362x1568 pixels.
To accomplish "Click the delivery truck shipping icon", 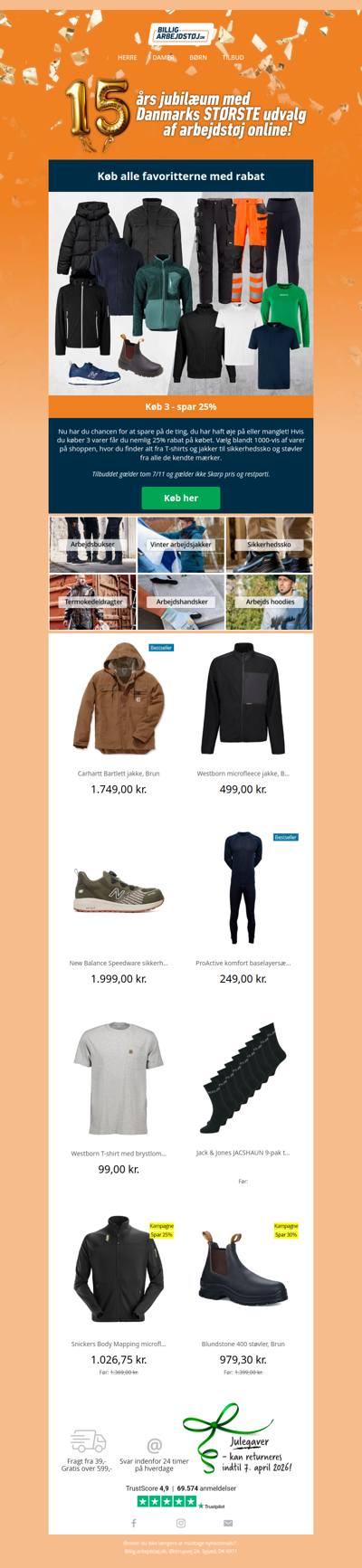I will tap(88, 1440).
